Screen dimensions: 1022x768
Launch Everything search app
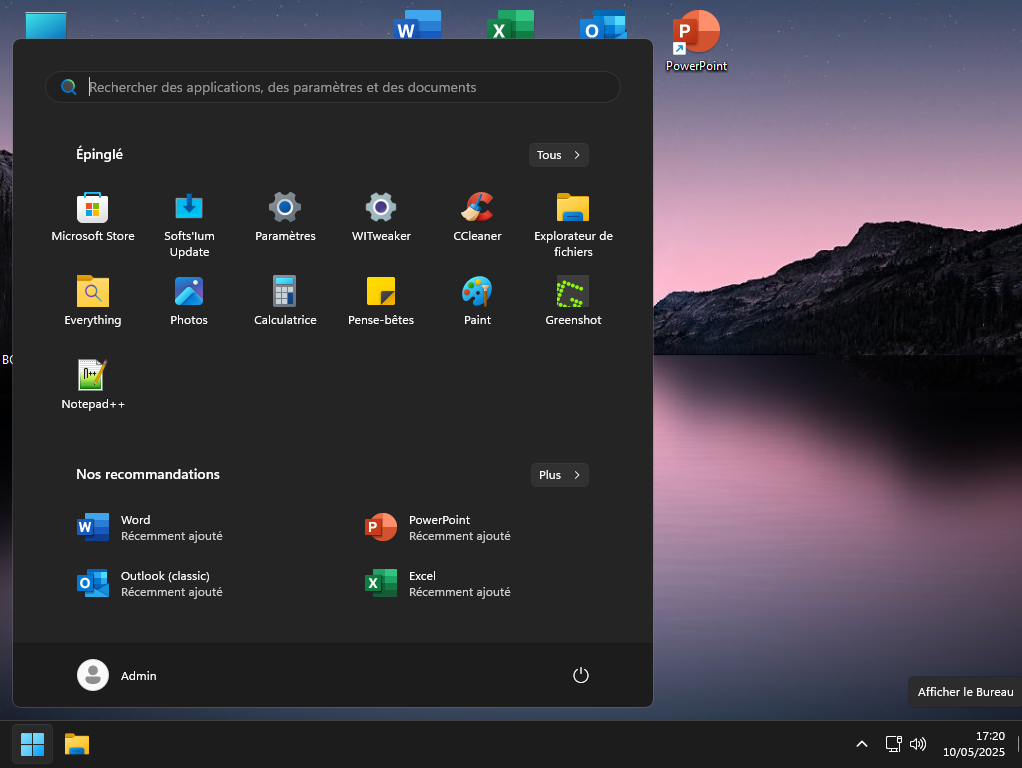click(x=93, y=301)
